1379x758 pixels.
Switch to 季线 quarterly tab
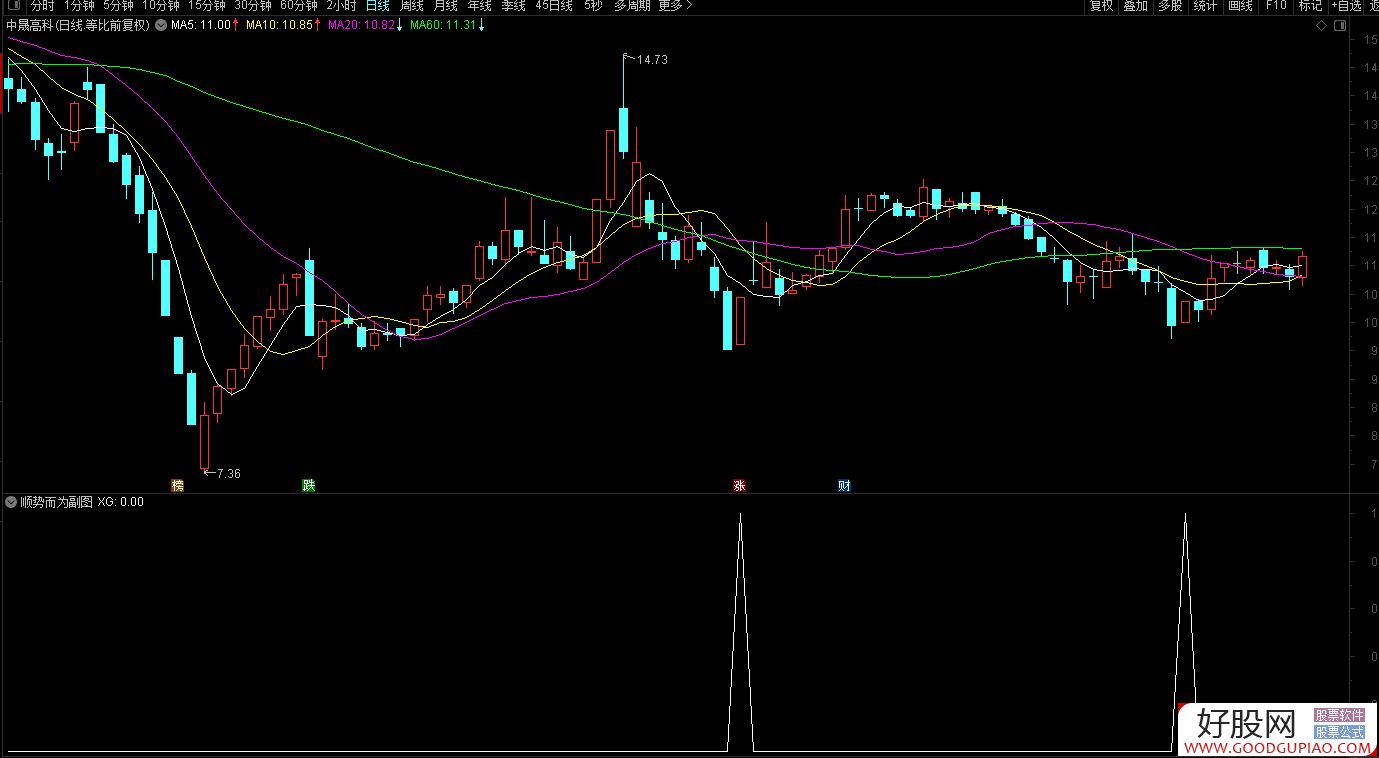click(x=513, y=6)
